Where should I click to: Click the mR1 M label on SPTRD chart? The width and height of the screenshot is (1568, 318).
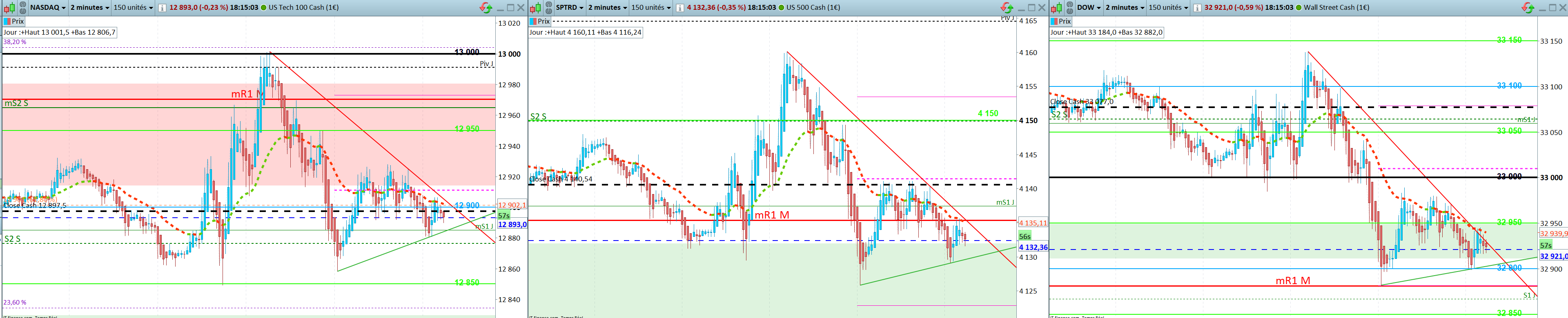(772, 215)
